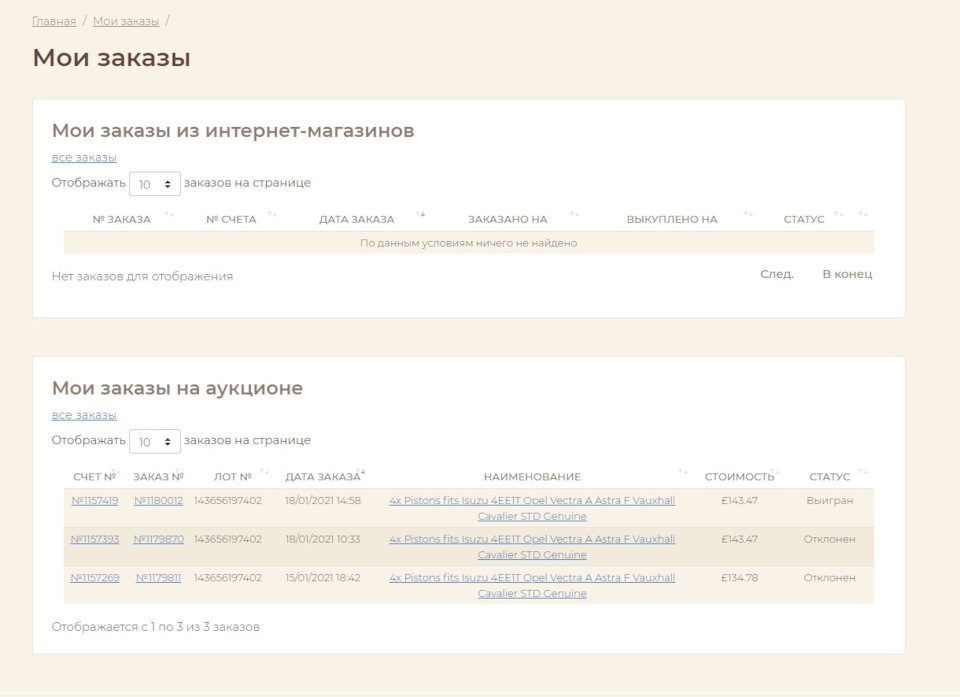Open orders-per-page dropdown for auction orders
Screen dimensions: 960x697
click(x=155, y=442)
